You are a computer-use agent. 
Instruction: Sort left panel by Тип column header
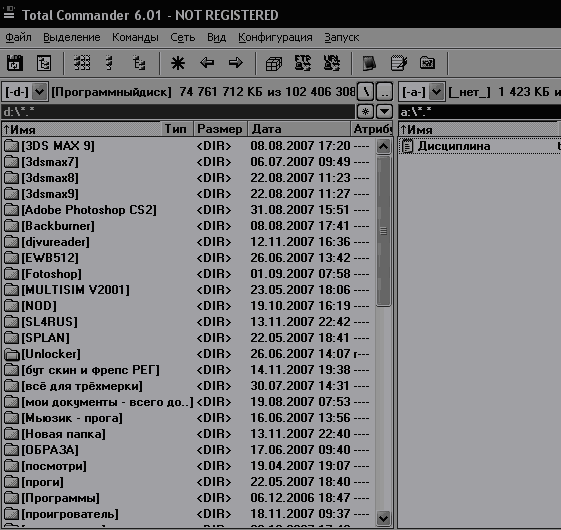pyautogui.click(x=177, y=129)
